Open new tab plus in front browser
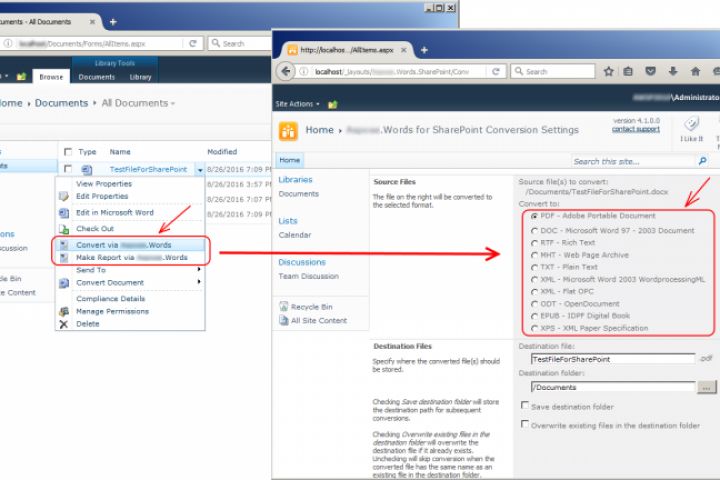 tap(424, 50)
